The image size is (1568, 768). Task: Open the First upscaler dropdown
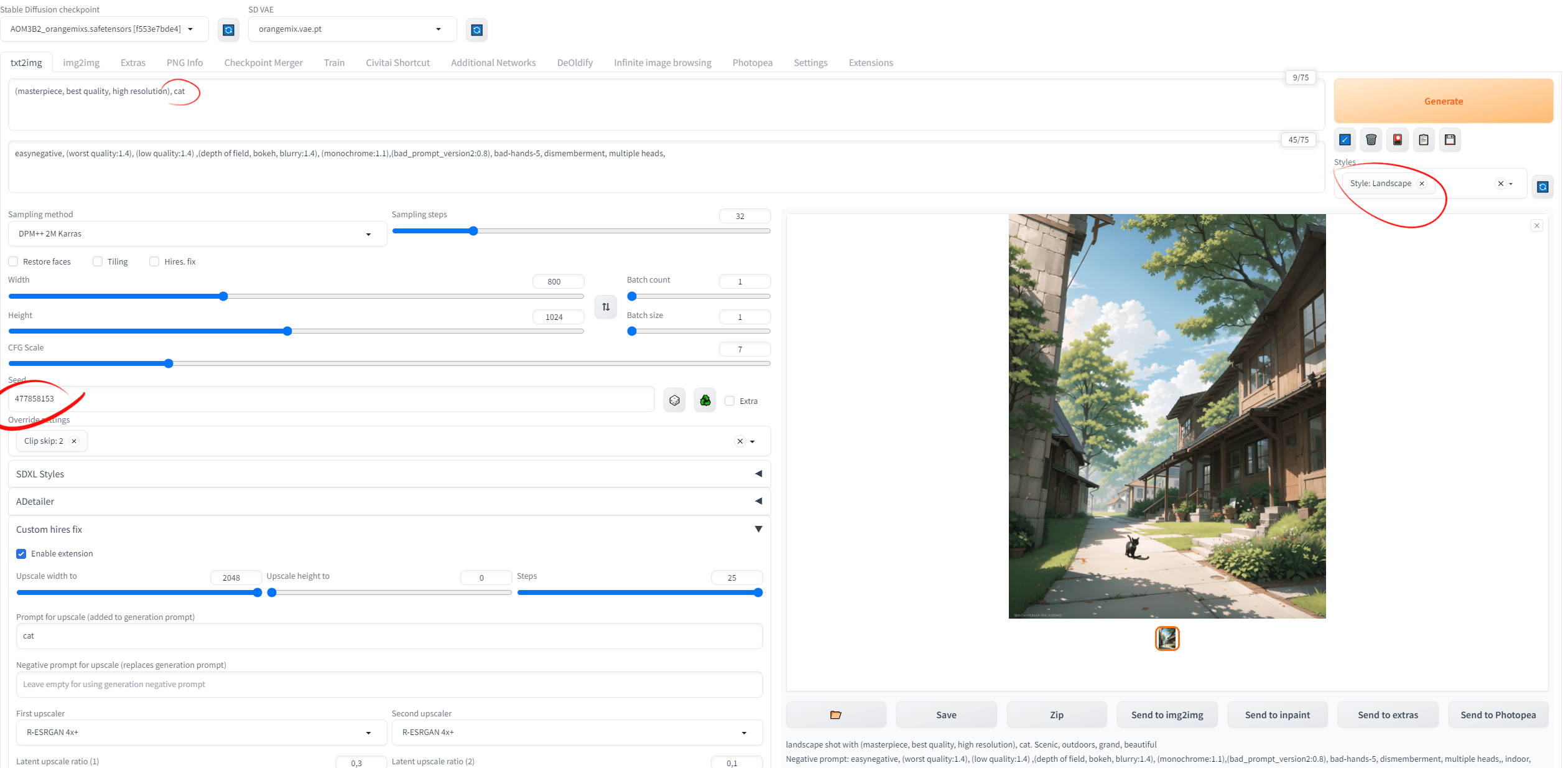coord(202,733)
